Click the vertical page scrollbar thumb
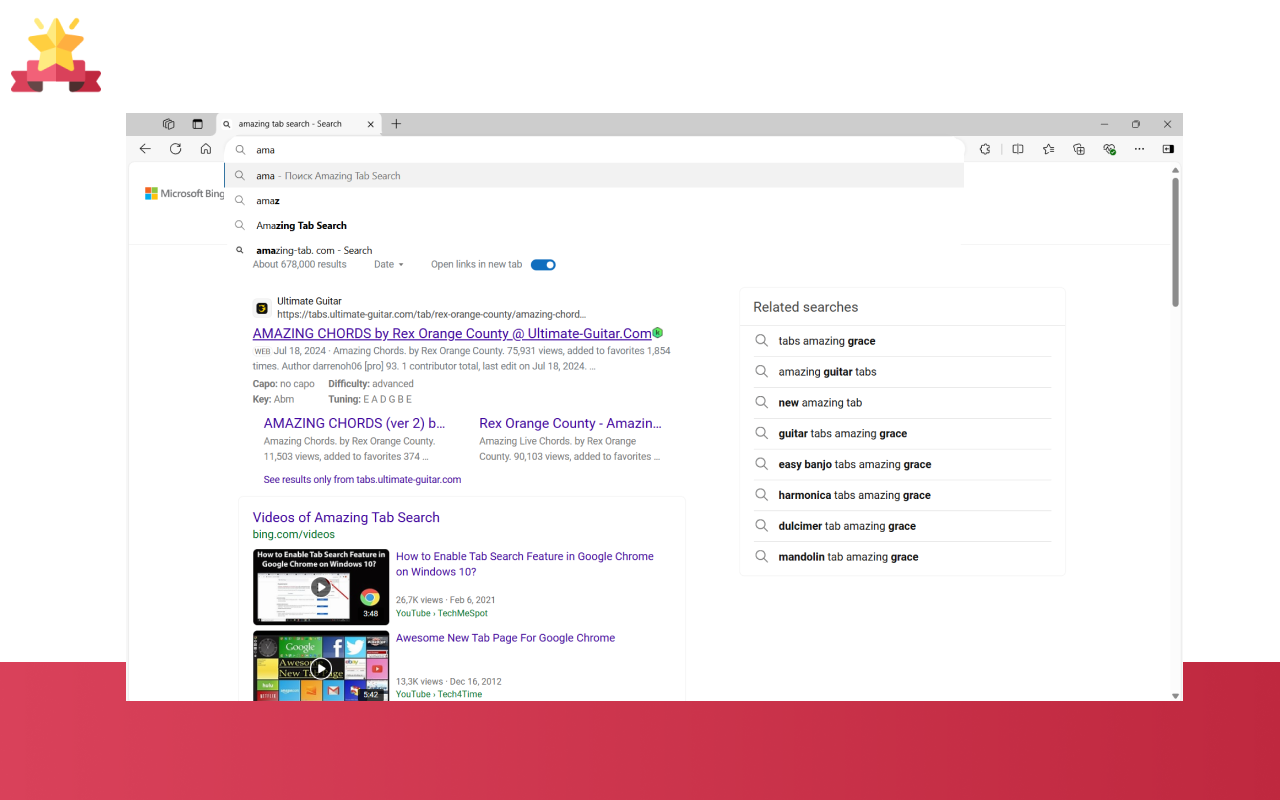The width and height of the screenshot is (1280, 800). click(x=1175, y=242)
